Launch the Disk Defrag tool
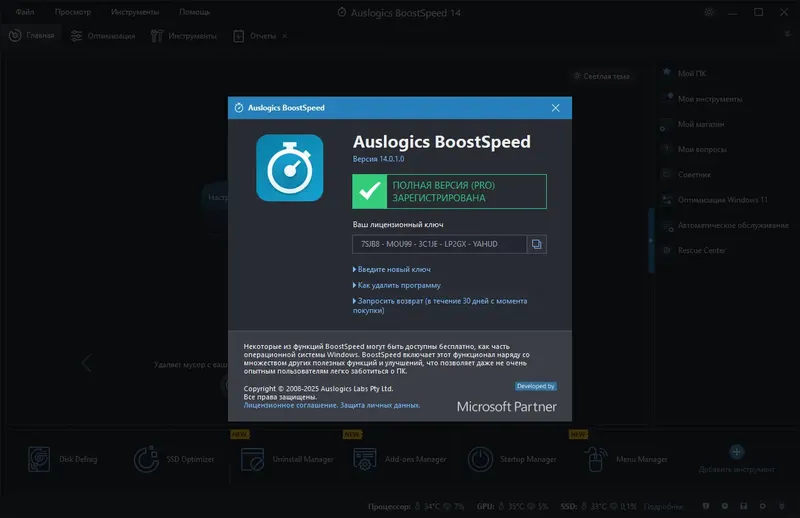800x518 pixels. pos(63,459)
